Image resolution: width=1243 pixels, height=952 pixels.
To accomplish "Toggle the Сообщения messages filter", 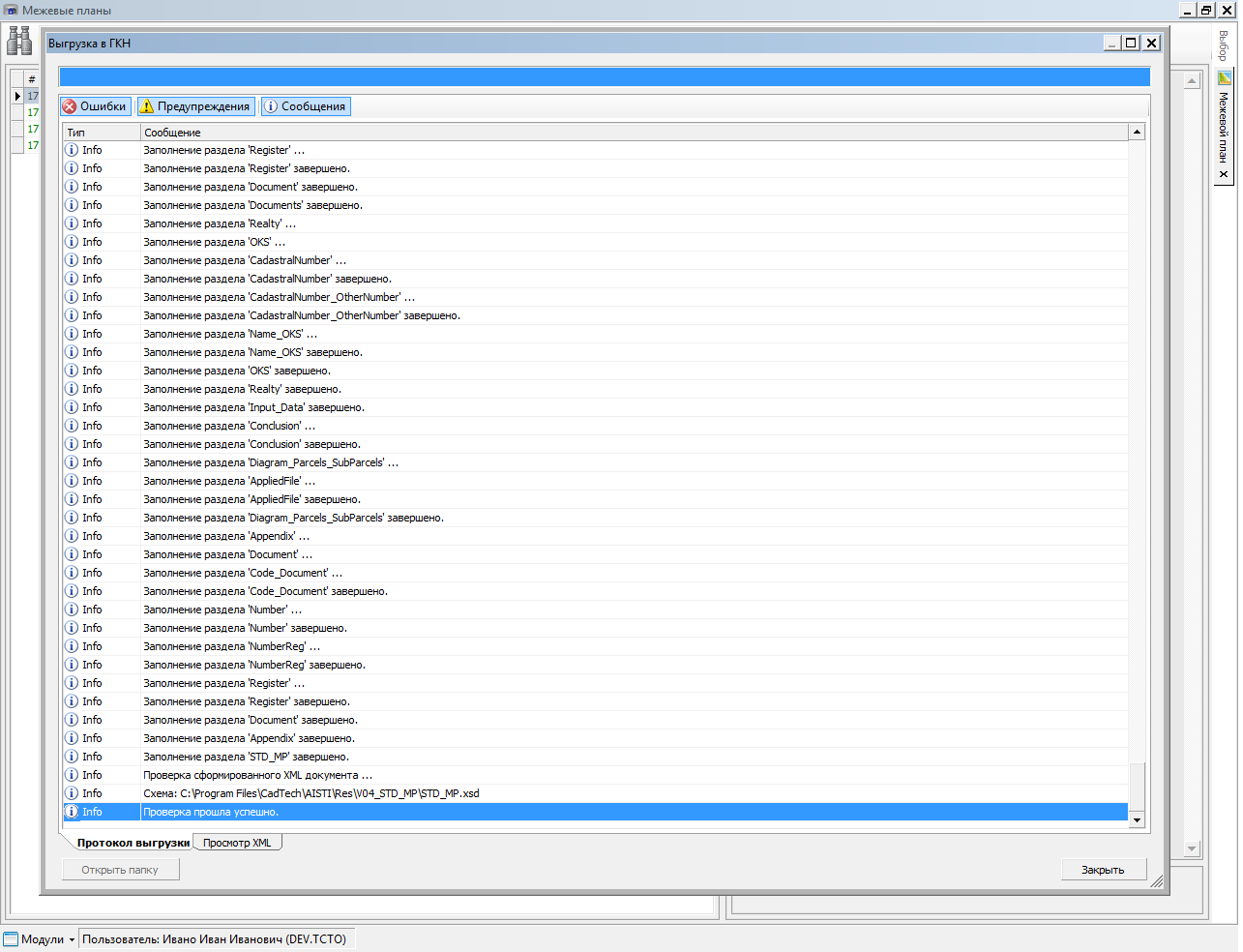I will click(306, 106).
